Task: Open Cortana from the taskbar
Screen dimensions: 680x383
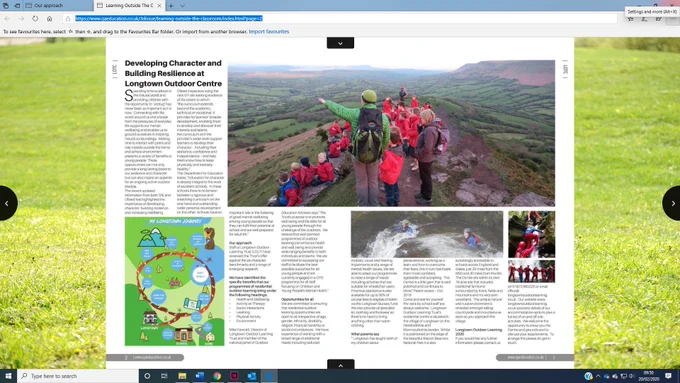Action: click(147, 376)
